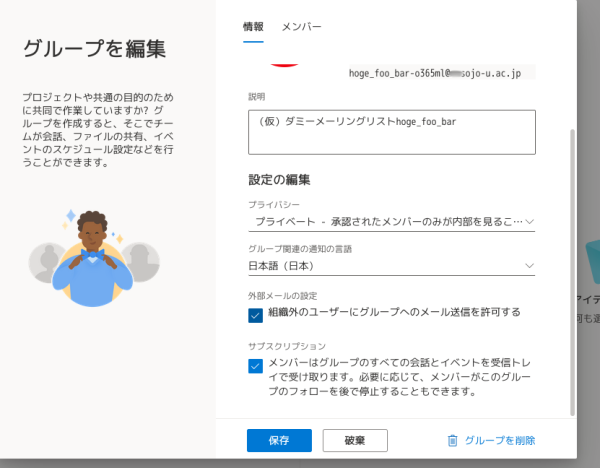Click the vertical scrollbar of the form

pos(571,270)
